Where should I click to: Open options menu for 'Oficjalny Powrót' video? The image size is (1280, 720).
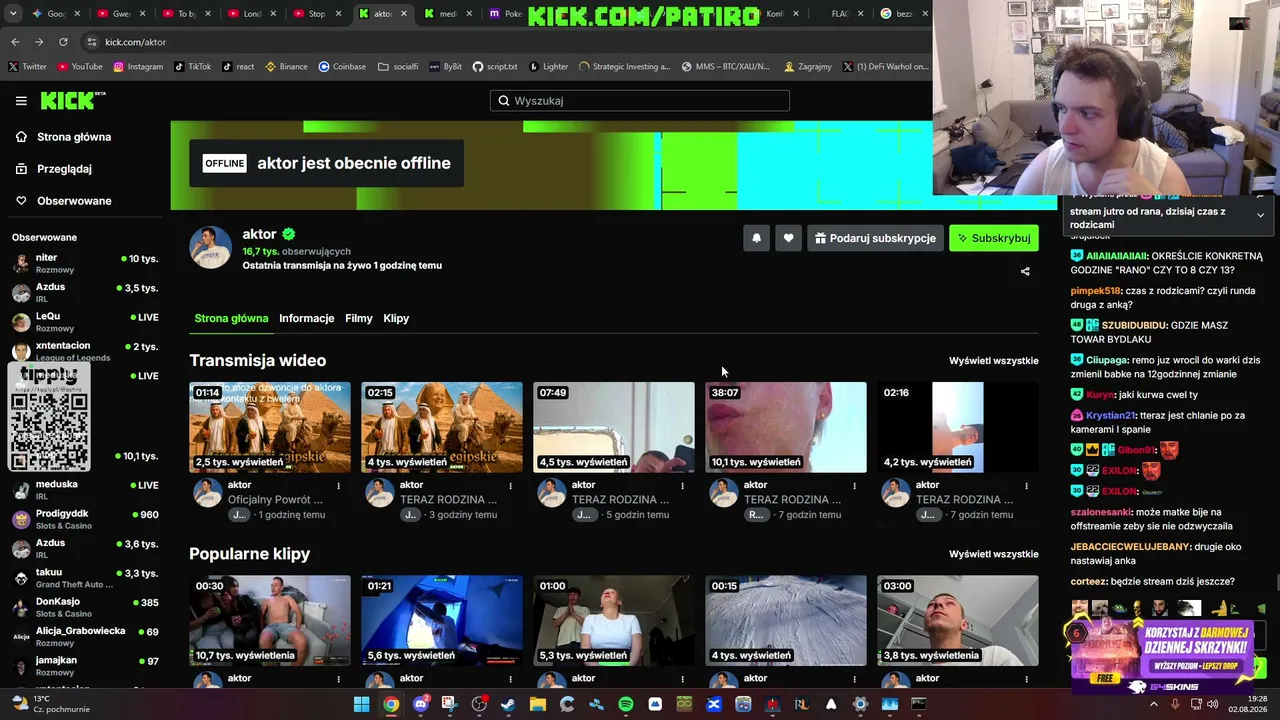coord(338,486)
